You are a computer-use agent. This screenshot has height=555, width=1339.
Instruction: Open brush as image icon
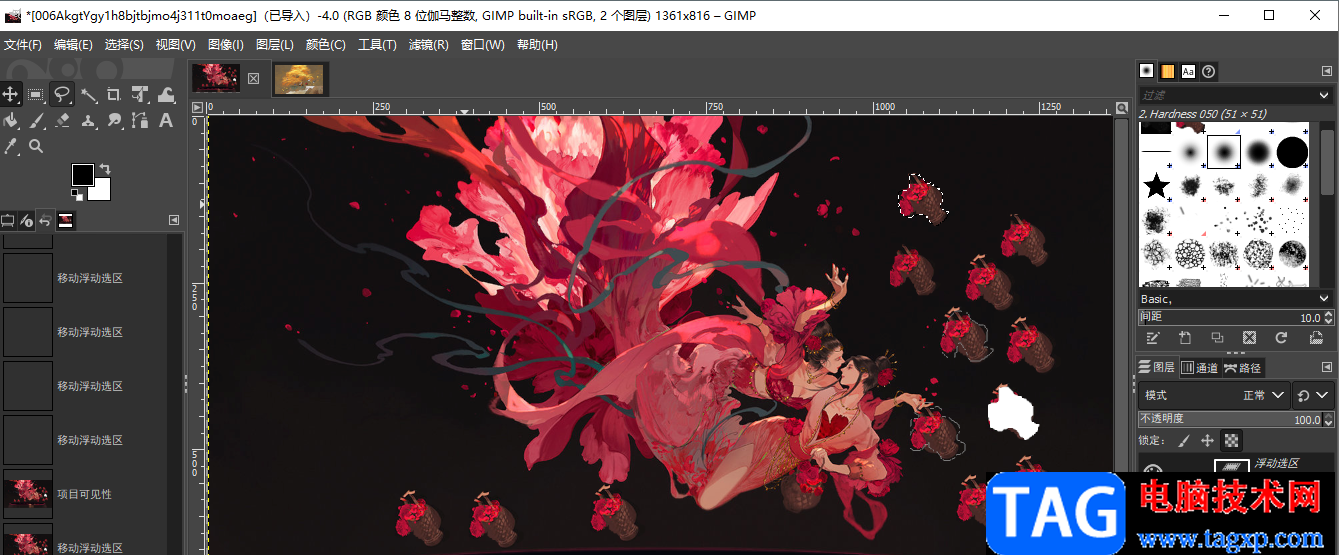pos(1314,338)
